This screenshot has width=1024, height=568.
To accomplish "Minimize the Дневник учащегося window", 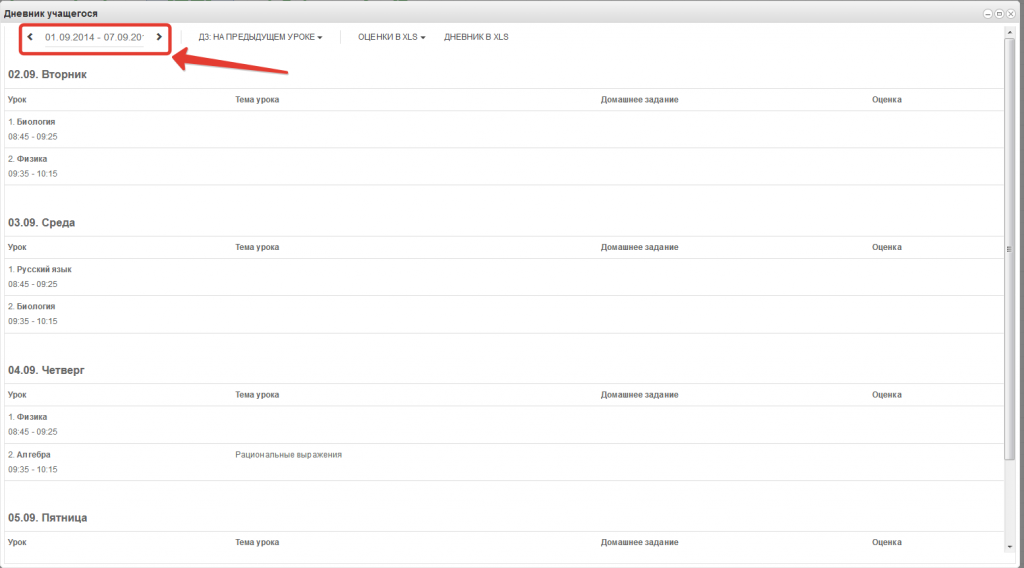I will coord(988,14).
